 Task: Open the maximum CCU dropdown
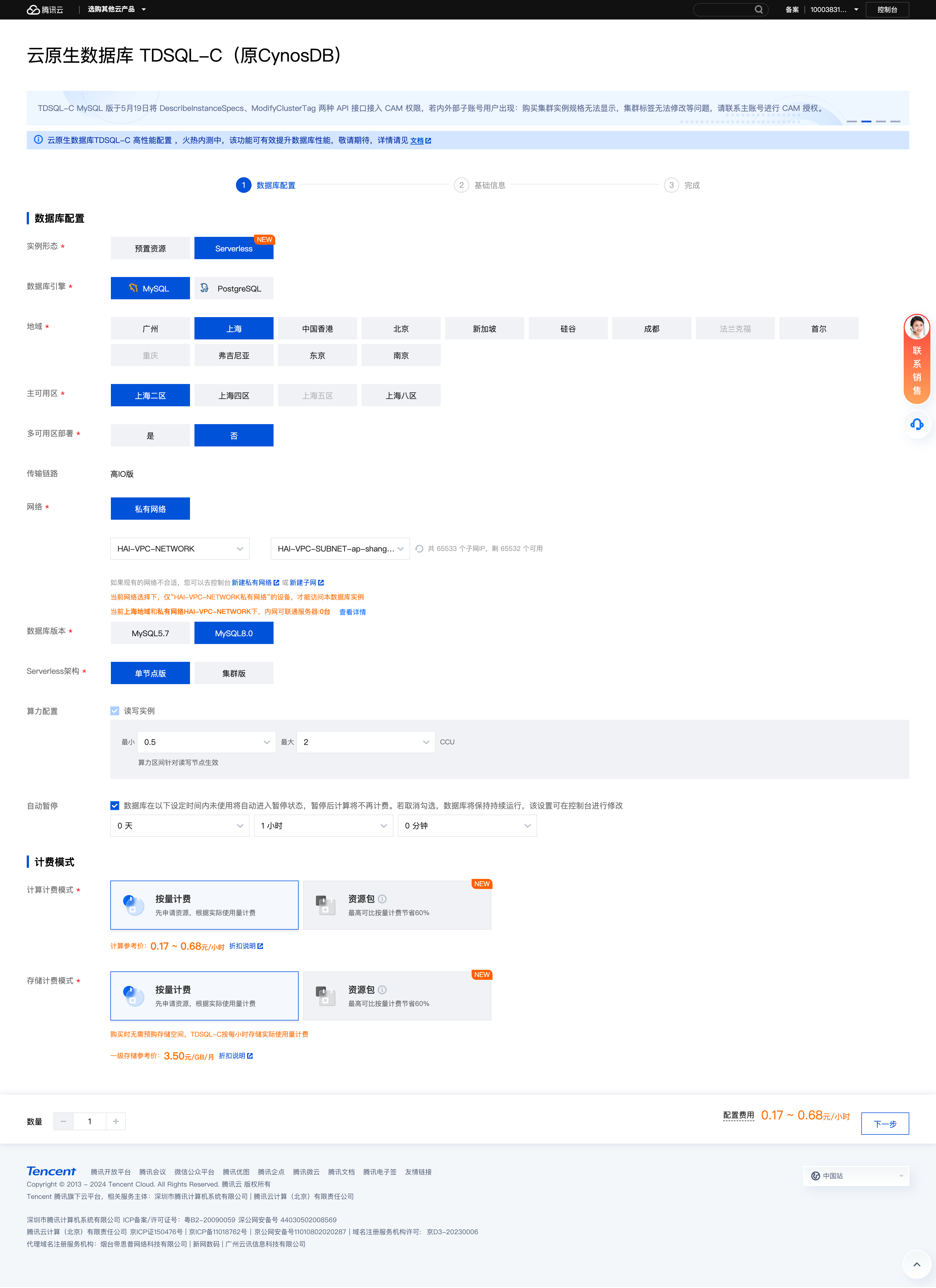pyautogui.click(x=365, y=742)
